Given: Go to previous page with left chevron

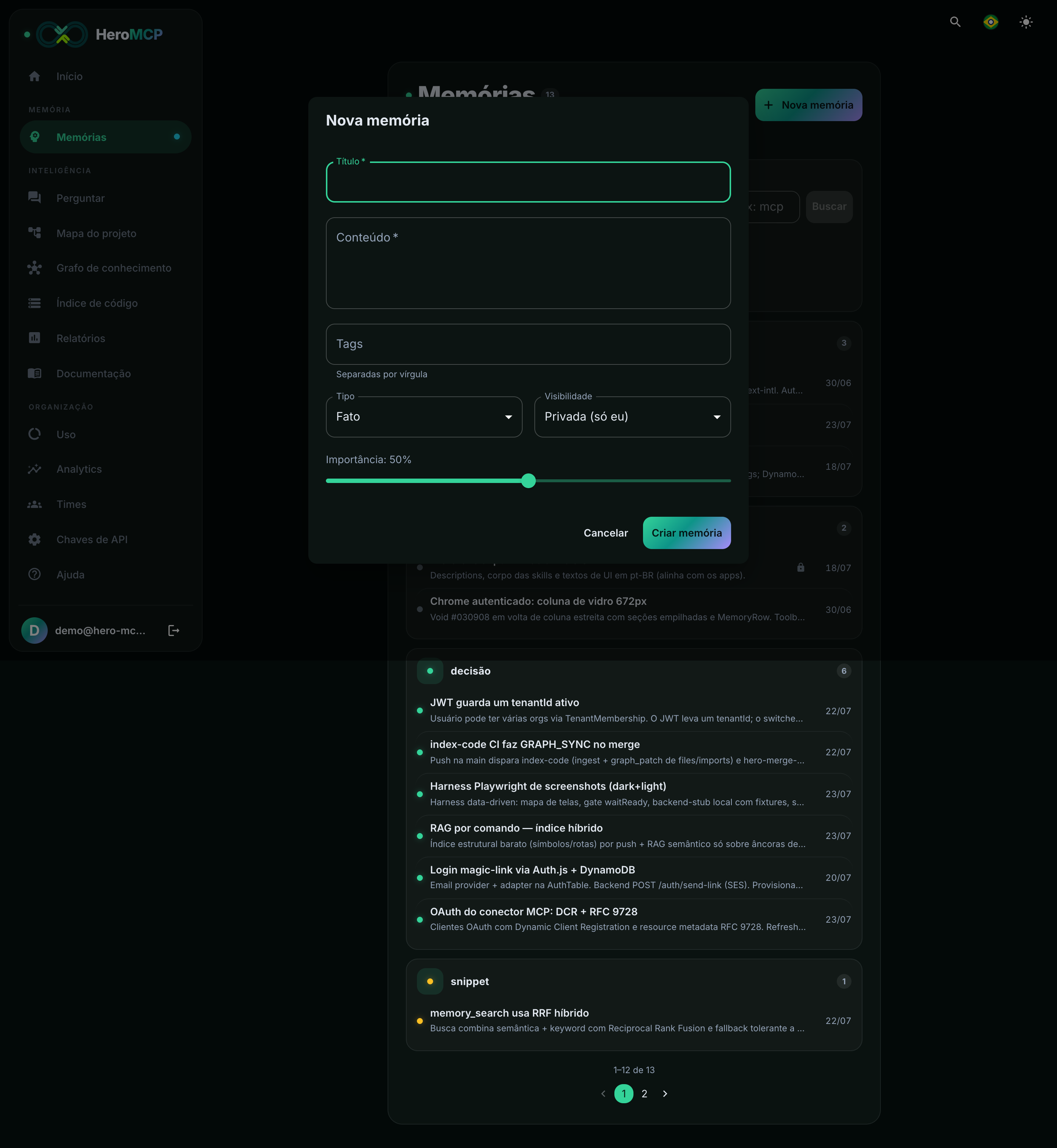Looking at the screenshot, I should [603, 1094].
